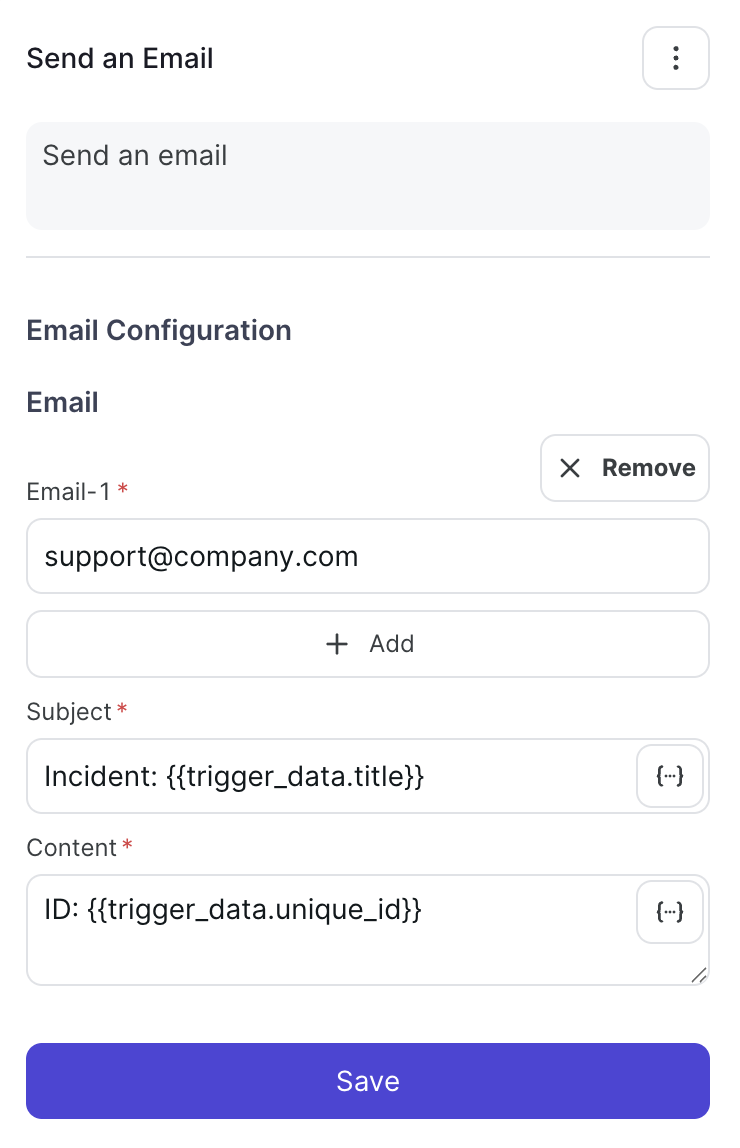
Task: Click the X icon beside Remove
Action: point(569,468)
